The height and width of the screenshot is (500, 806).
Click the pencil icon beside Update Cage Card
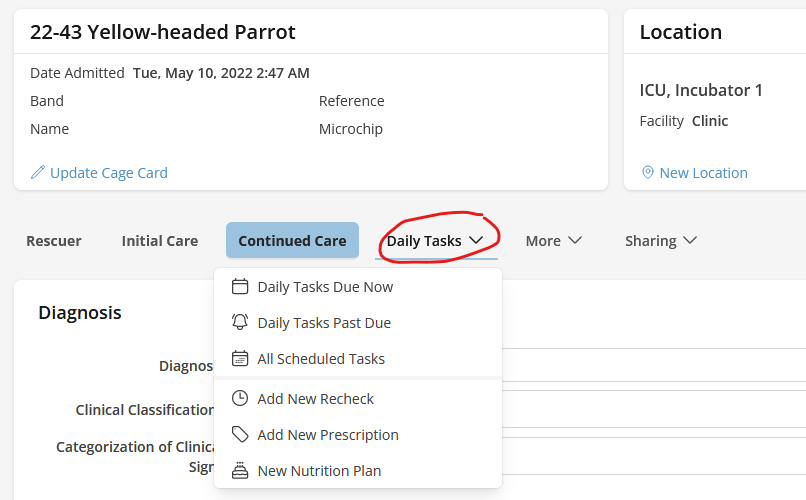(x=38, y=173)
